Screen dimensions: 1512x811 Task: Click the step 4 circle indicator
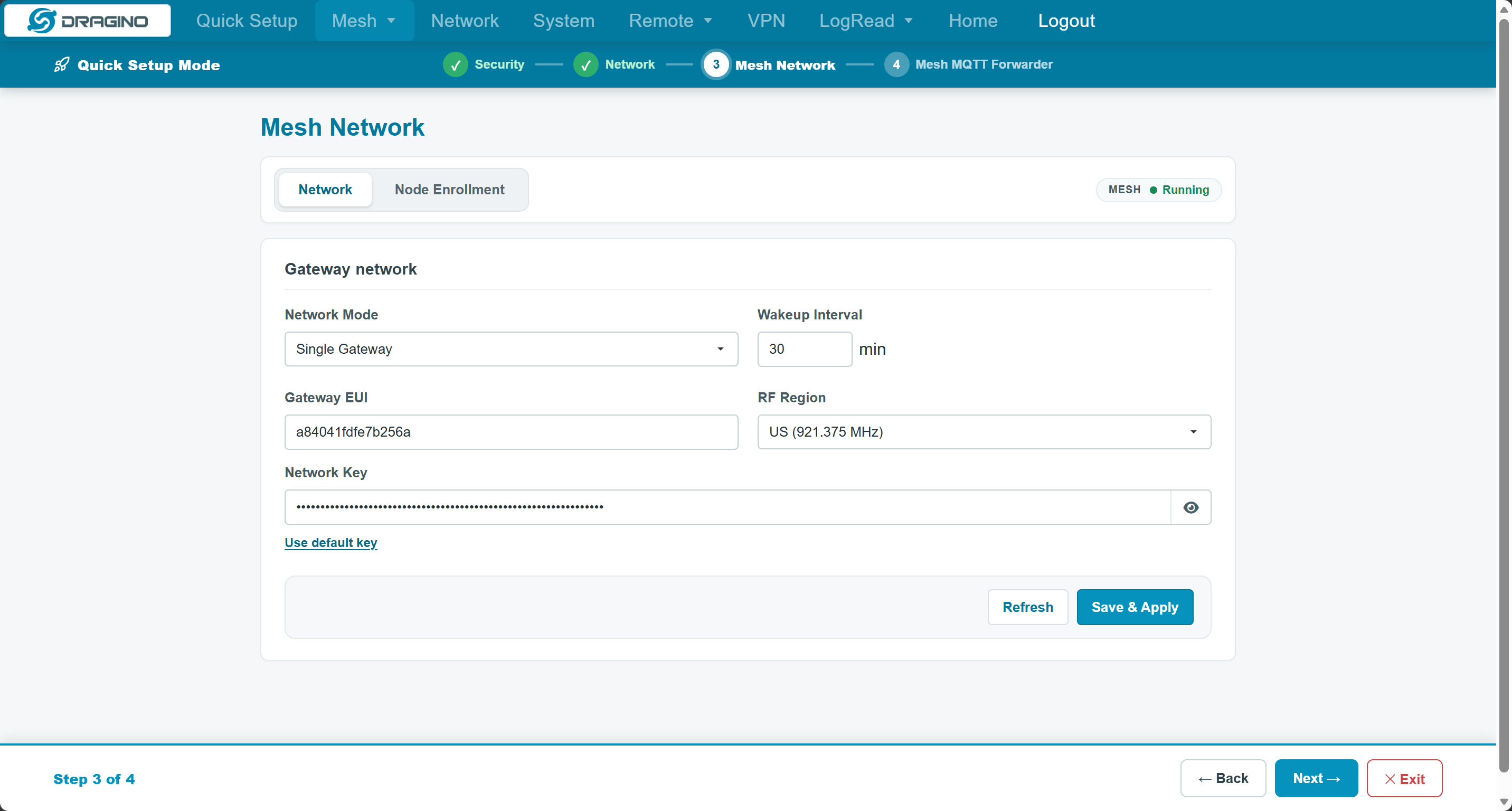click(x=896, y=64)
